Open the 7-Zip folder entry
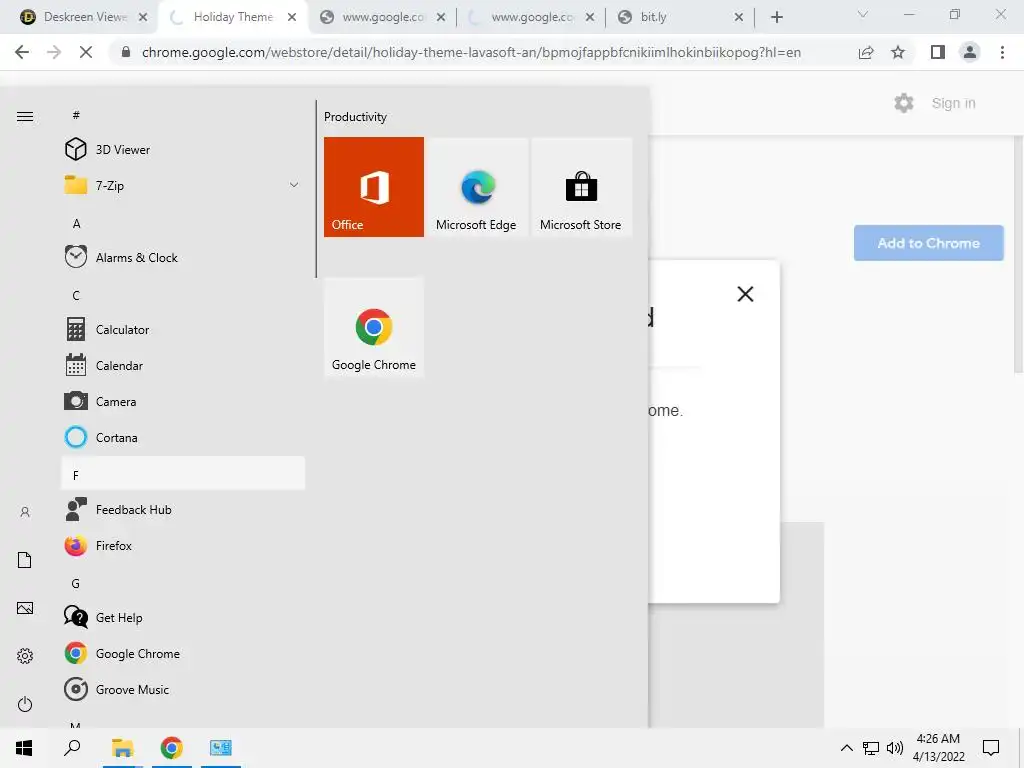 (x=183, y=185)
